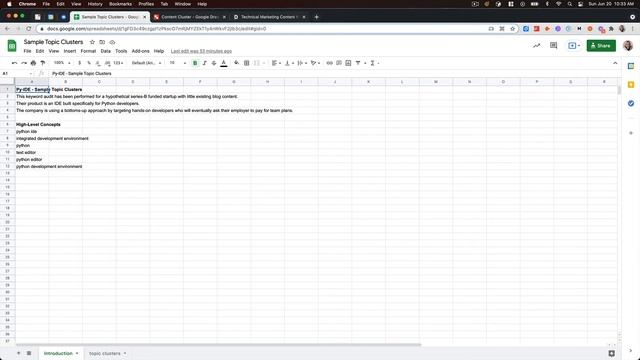This screenshot has height=360, width=640.
Task: Create a filter with the funnel icon
Action: pos(358,63)
